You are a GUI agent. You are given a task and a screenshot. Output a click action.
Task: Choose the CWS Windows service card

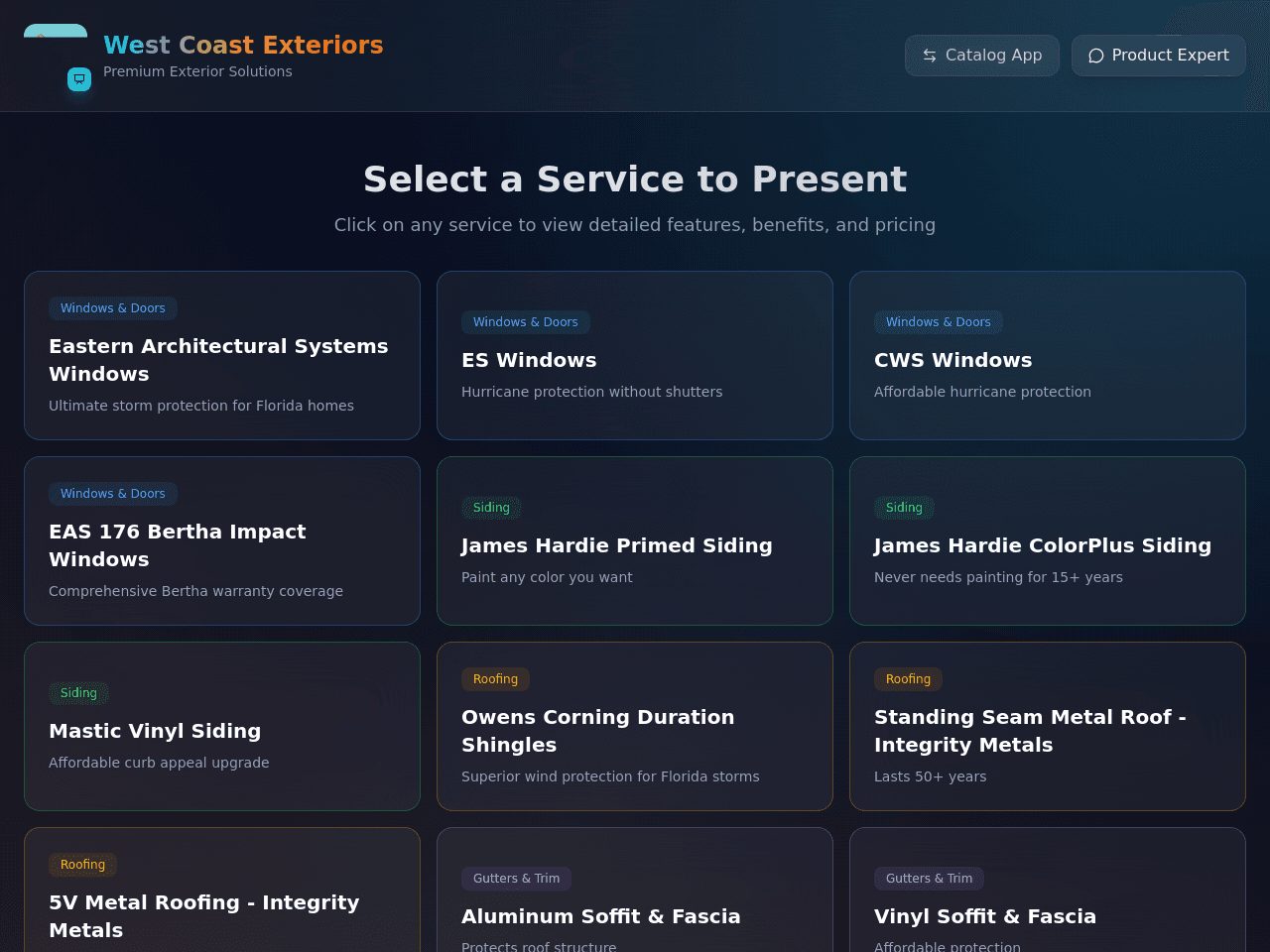tap(1048, 355)
